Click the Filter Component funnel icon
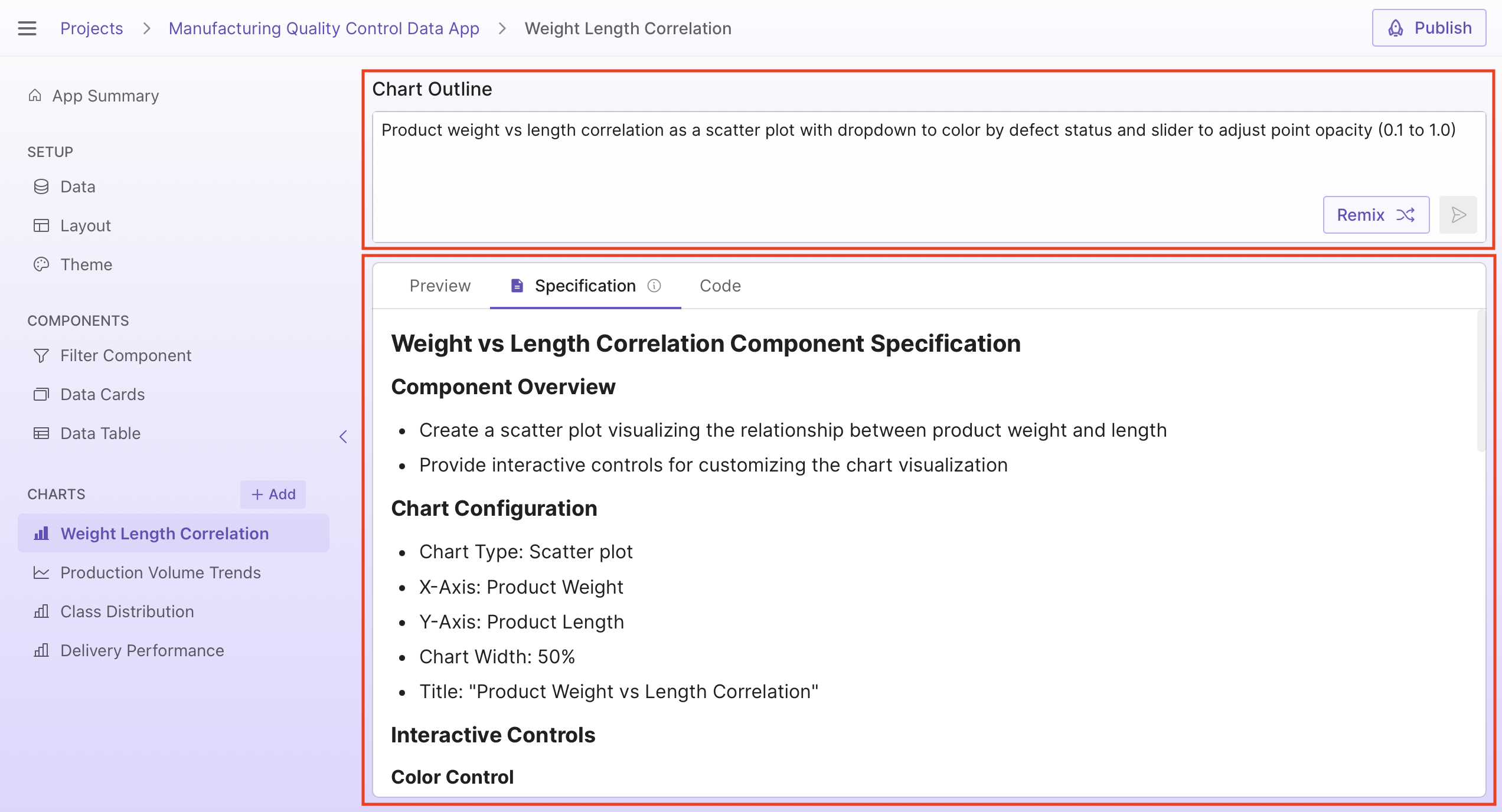The height and width of the screenshot is (812, 1502). [x=41, y=355]
